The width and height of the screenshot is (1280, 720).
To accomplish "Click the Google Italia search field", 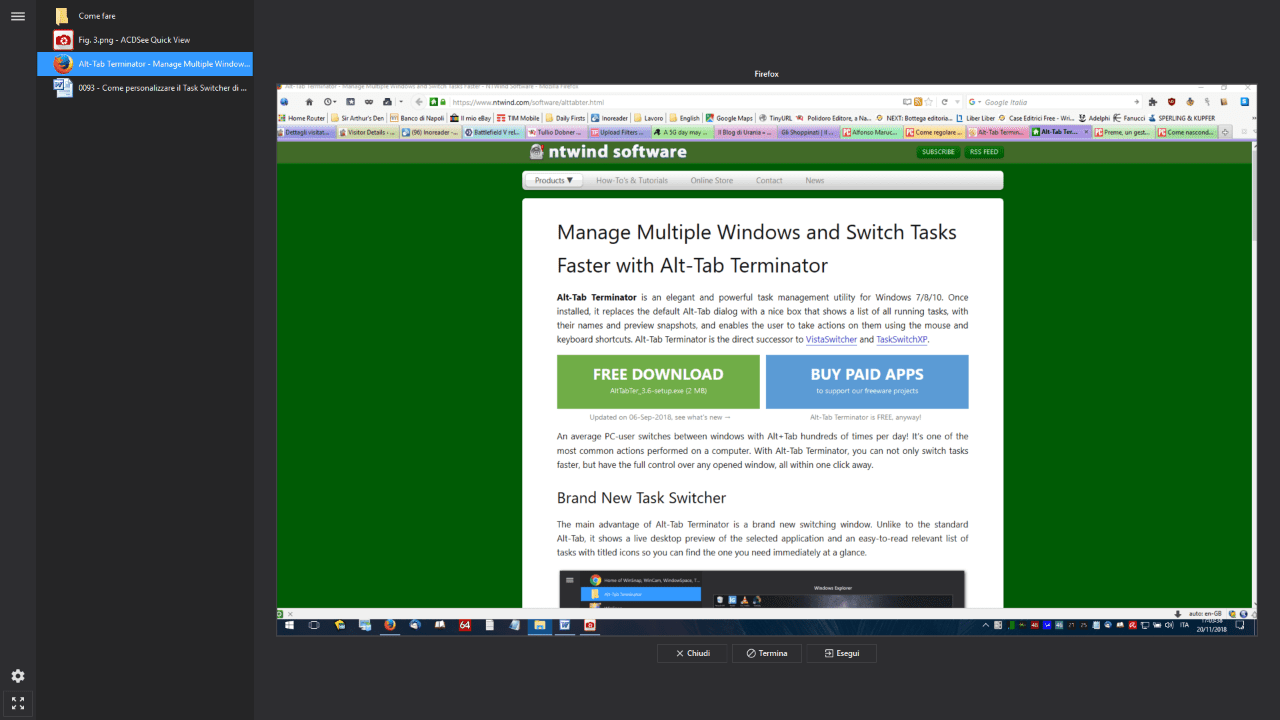I will click(x=1052, y=102).
